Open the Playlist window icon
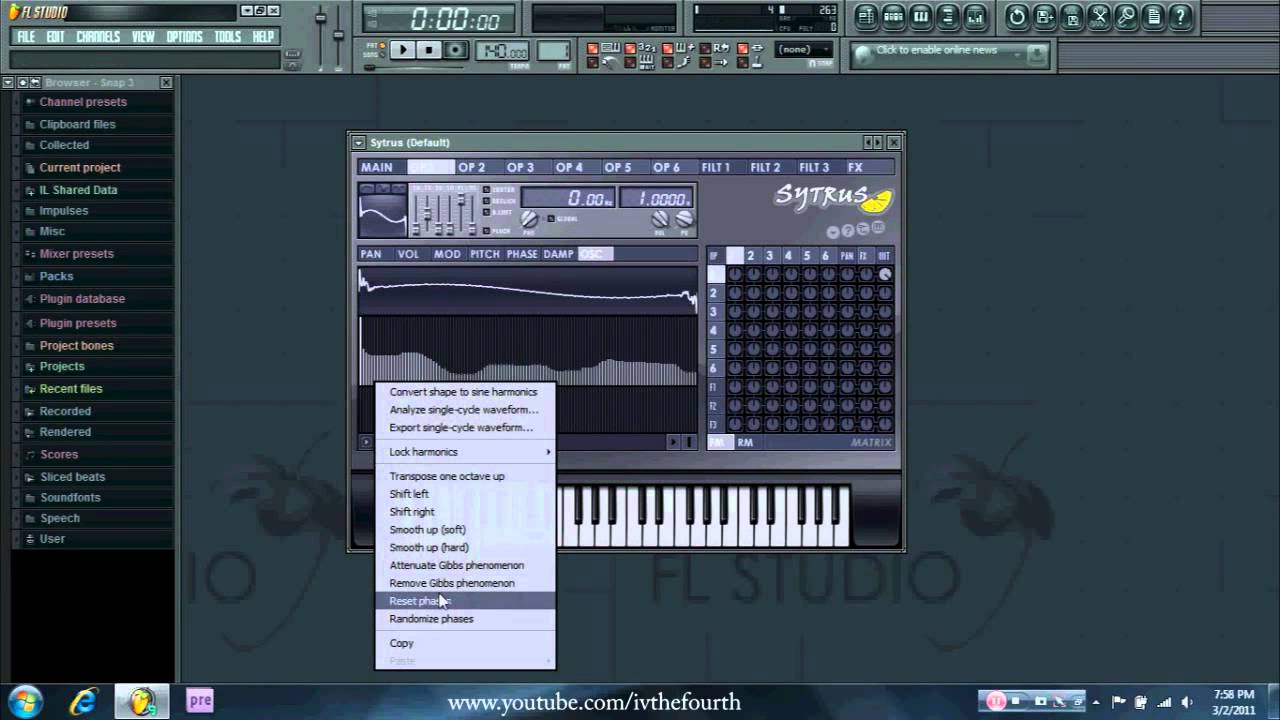Screen dimensions: 1280x720 [866, 16]
